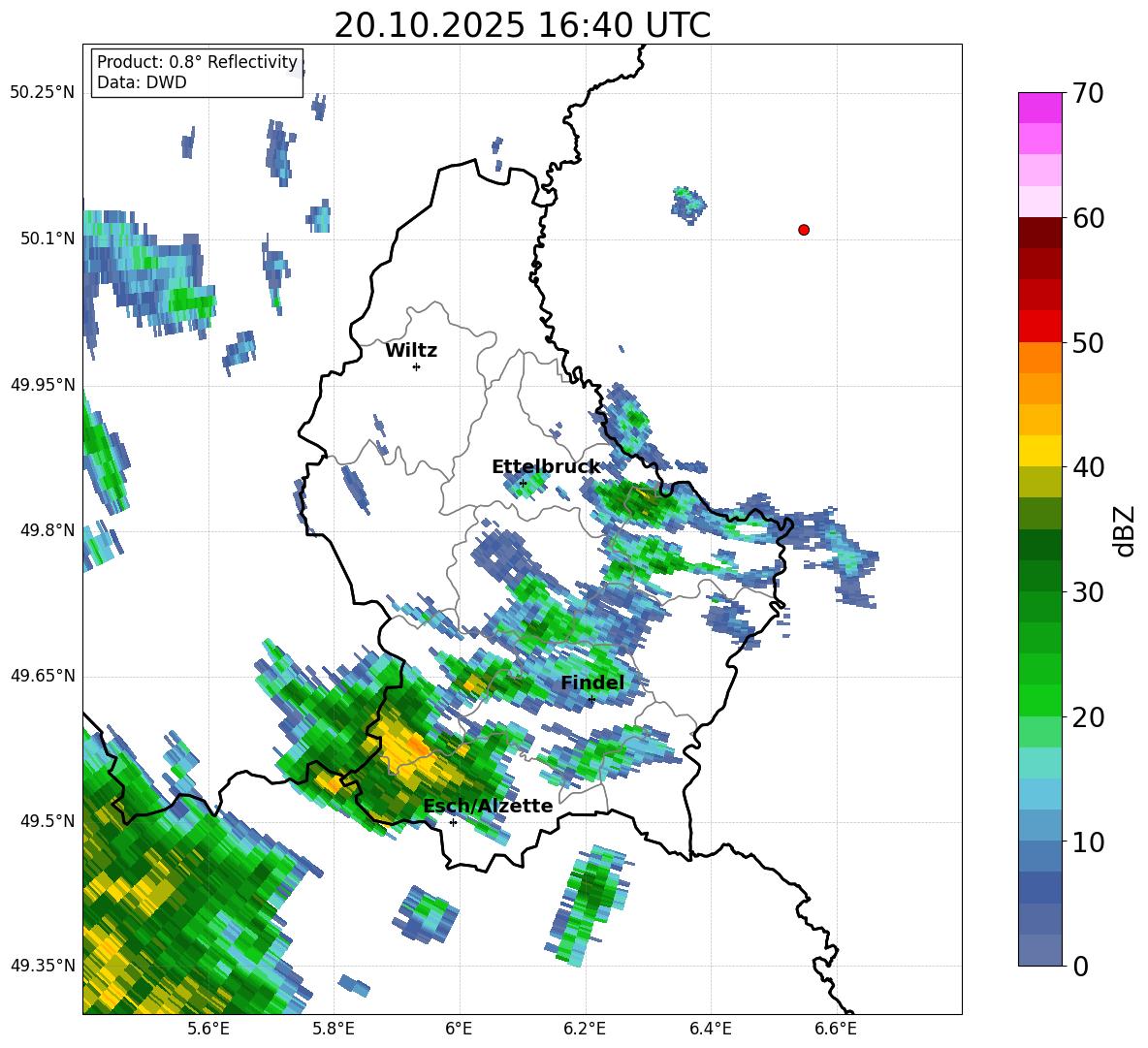Click the 20 tick on colorbar
This screenshot has width=1148, height=1048.
coord(1088,717)
